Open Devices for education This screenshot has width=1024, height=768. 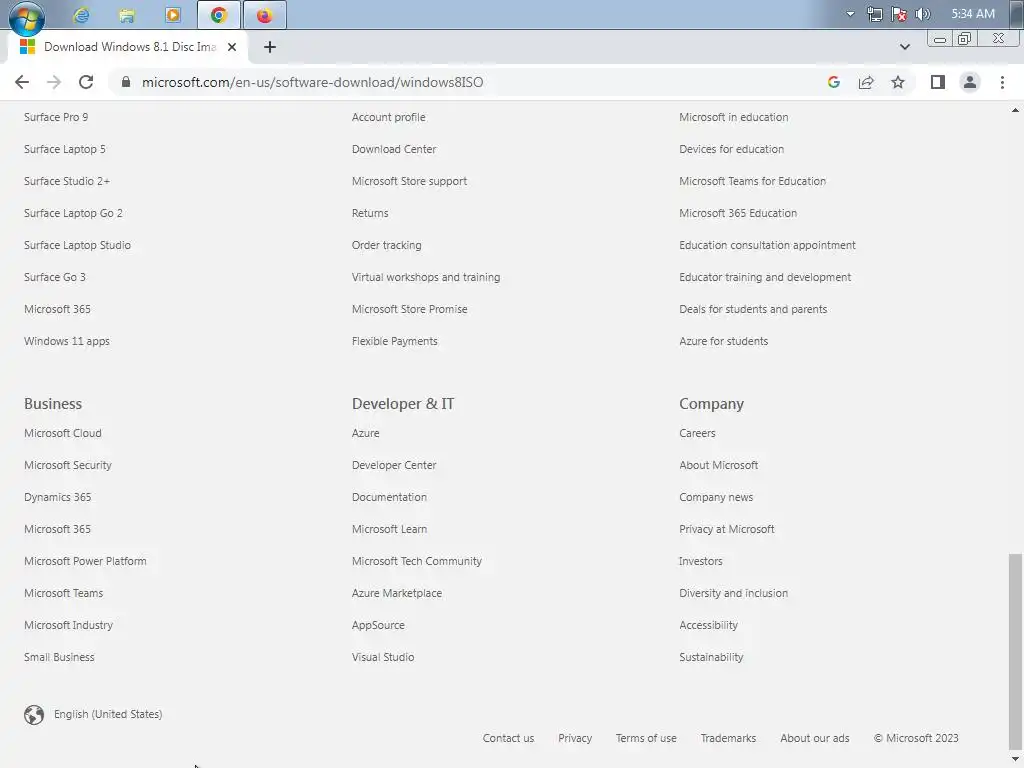tap(731, 150)
